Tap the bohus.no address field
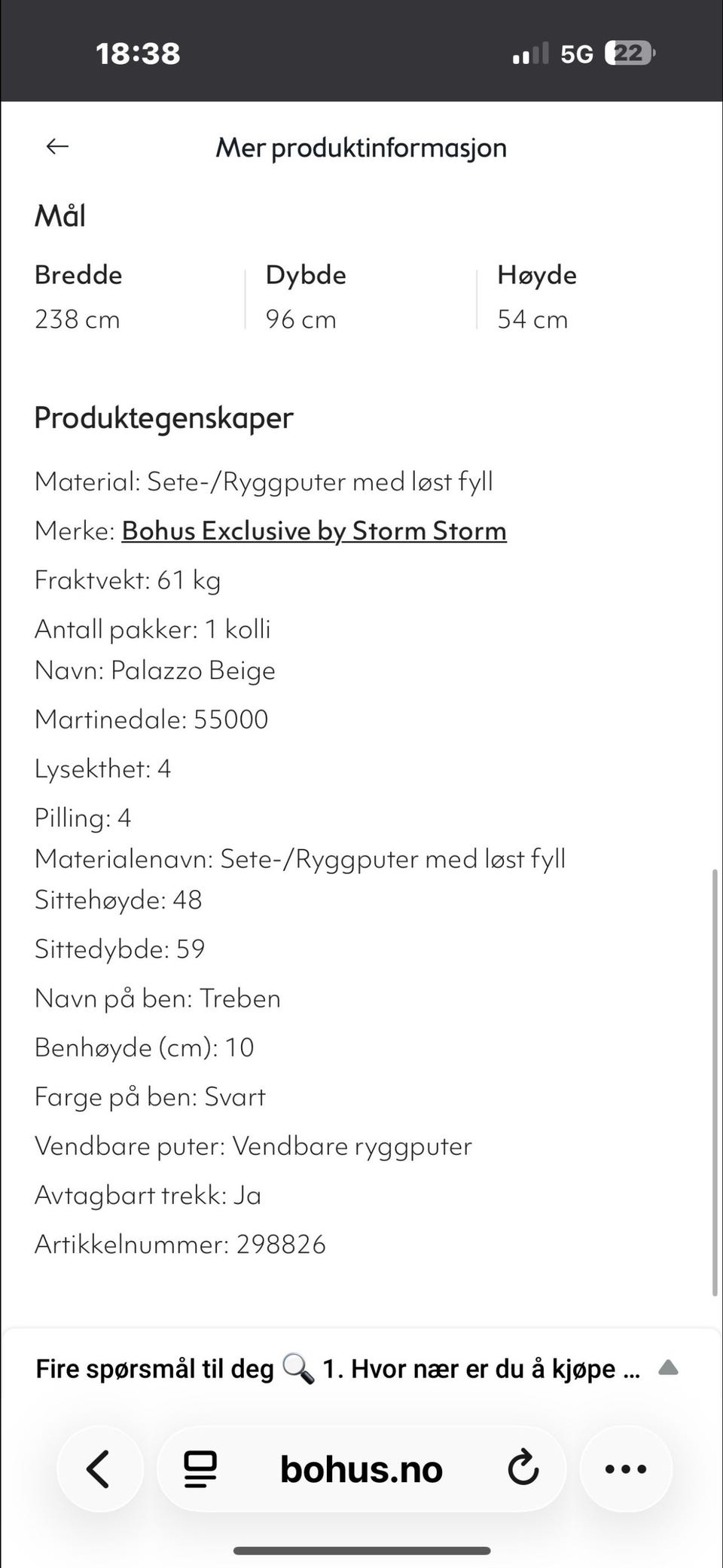Image resolution: width=723 pixels, height=1568 pixels. click(361, 1469)
